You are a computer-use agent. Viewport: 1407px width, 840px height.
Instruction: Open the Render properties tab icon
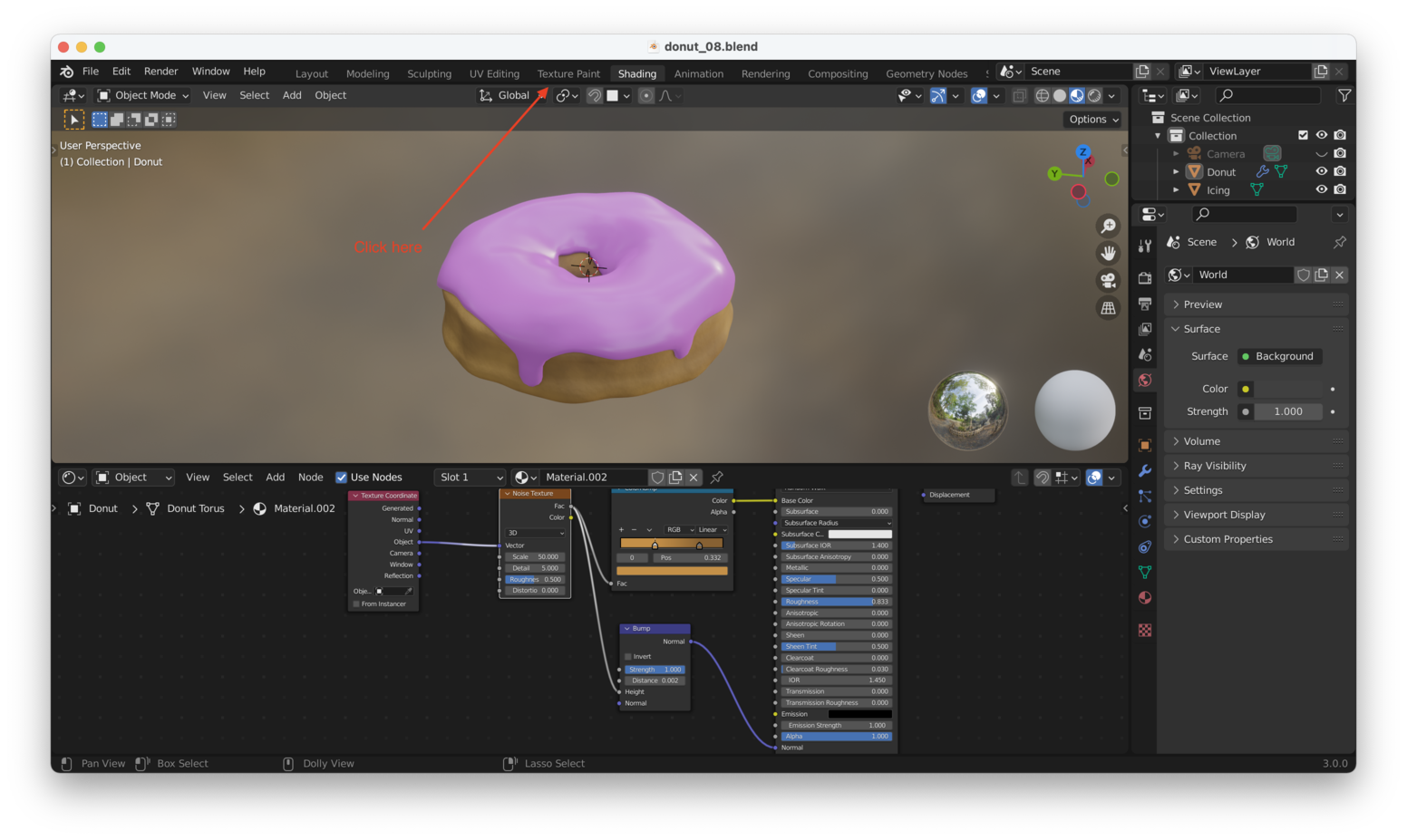click(1145, 278)
